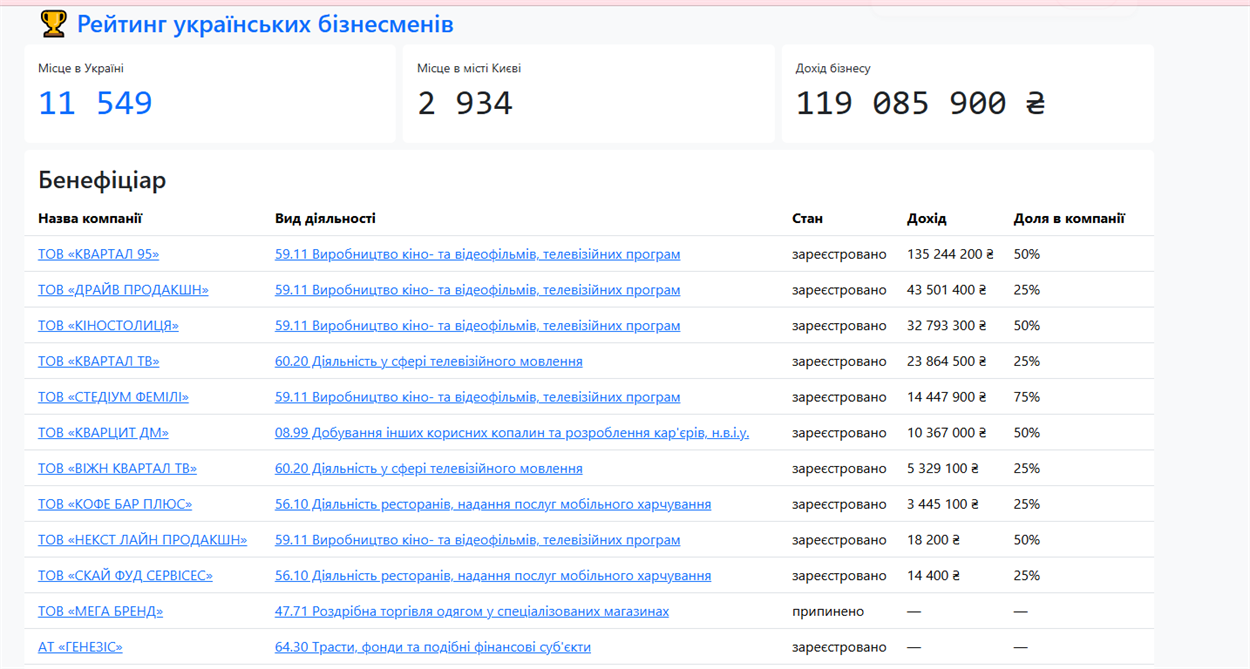Open activity 08.99 Добування інших корисних копалин
Viewport: 1250px width, 669px height.
point(512,433)
